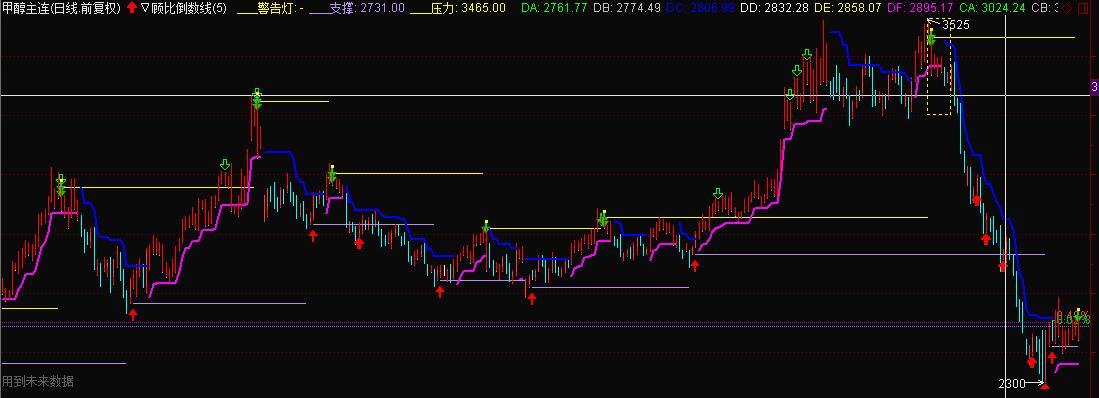Click the CA: 3024.24 readout
This screenshot has height=398, width=1099.
pos(992,8)
